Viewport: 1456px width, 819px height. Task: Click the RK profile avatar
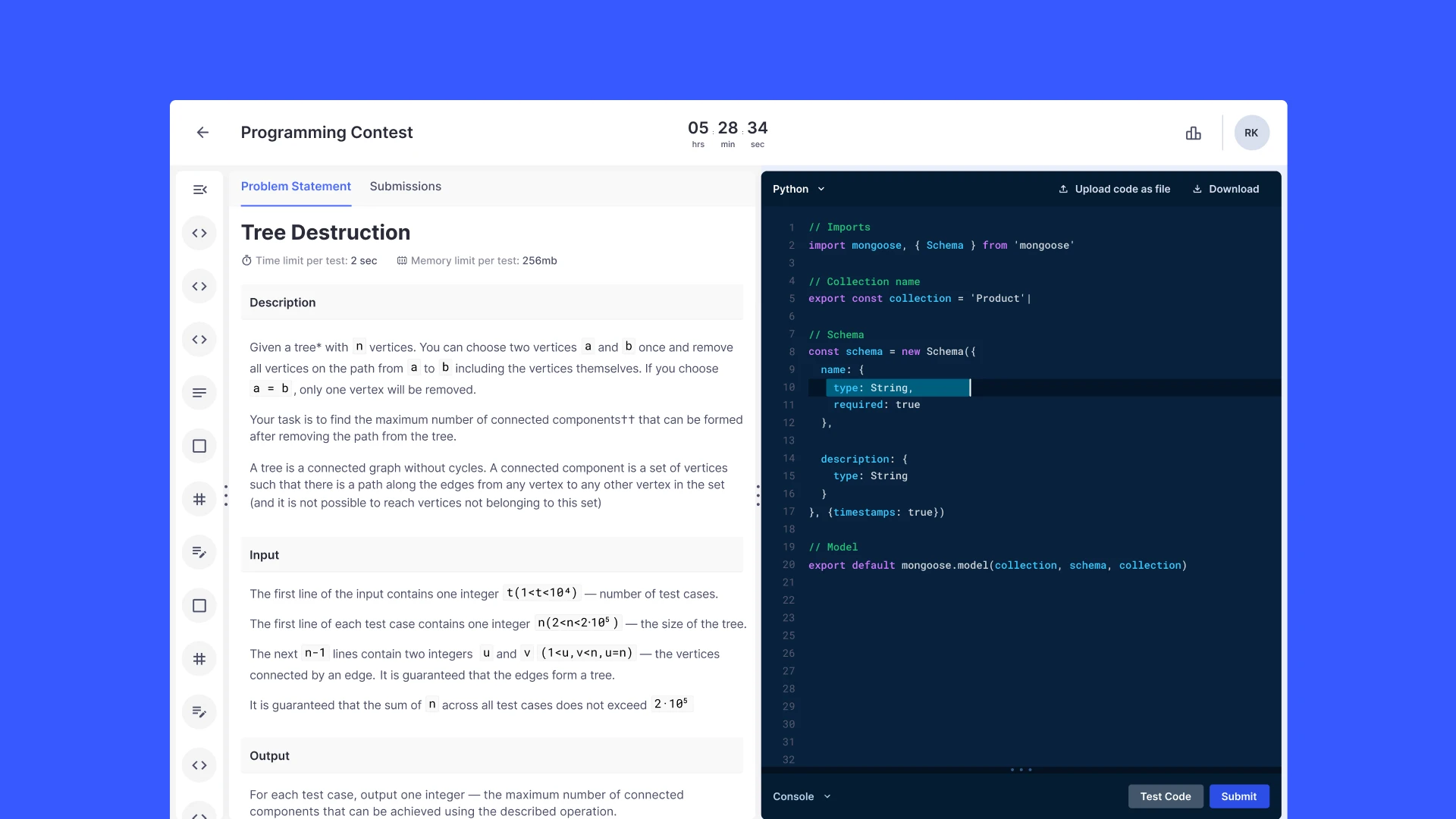[1251, 133]
